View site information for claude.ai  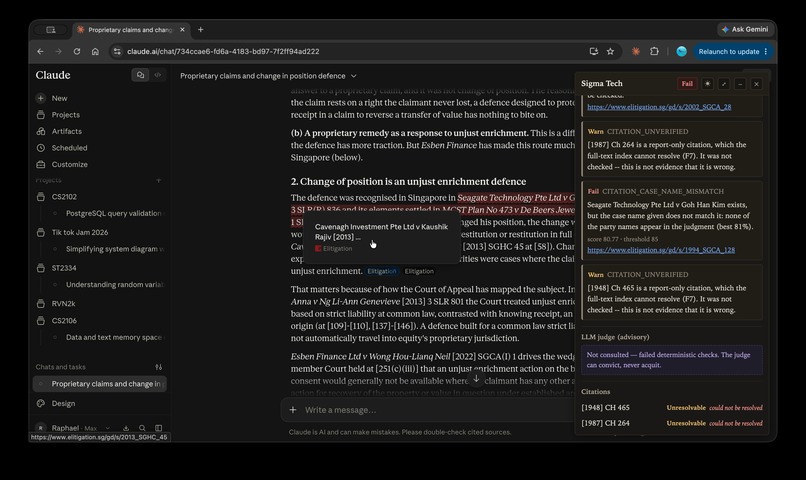click(117, 51)
